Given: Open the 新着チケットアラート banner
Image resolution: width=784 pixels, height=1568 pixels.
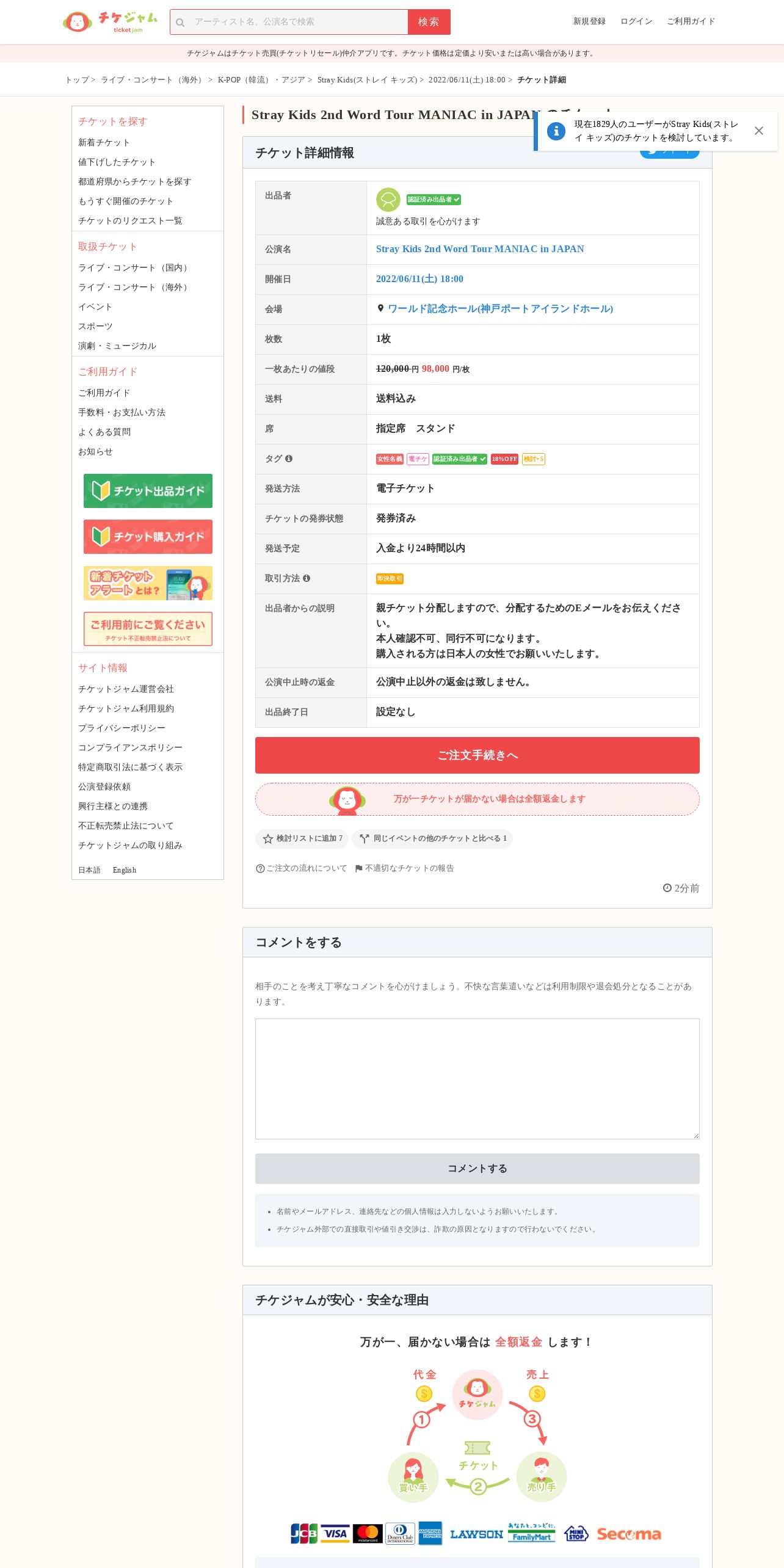Looking at the screenshot, I should pyautogui.click(x=148, y=583).
